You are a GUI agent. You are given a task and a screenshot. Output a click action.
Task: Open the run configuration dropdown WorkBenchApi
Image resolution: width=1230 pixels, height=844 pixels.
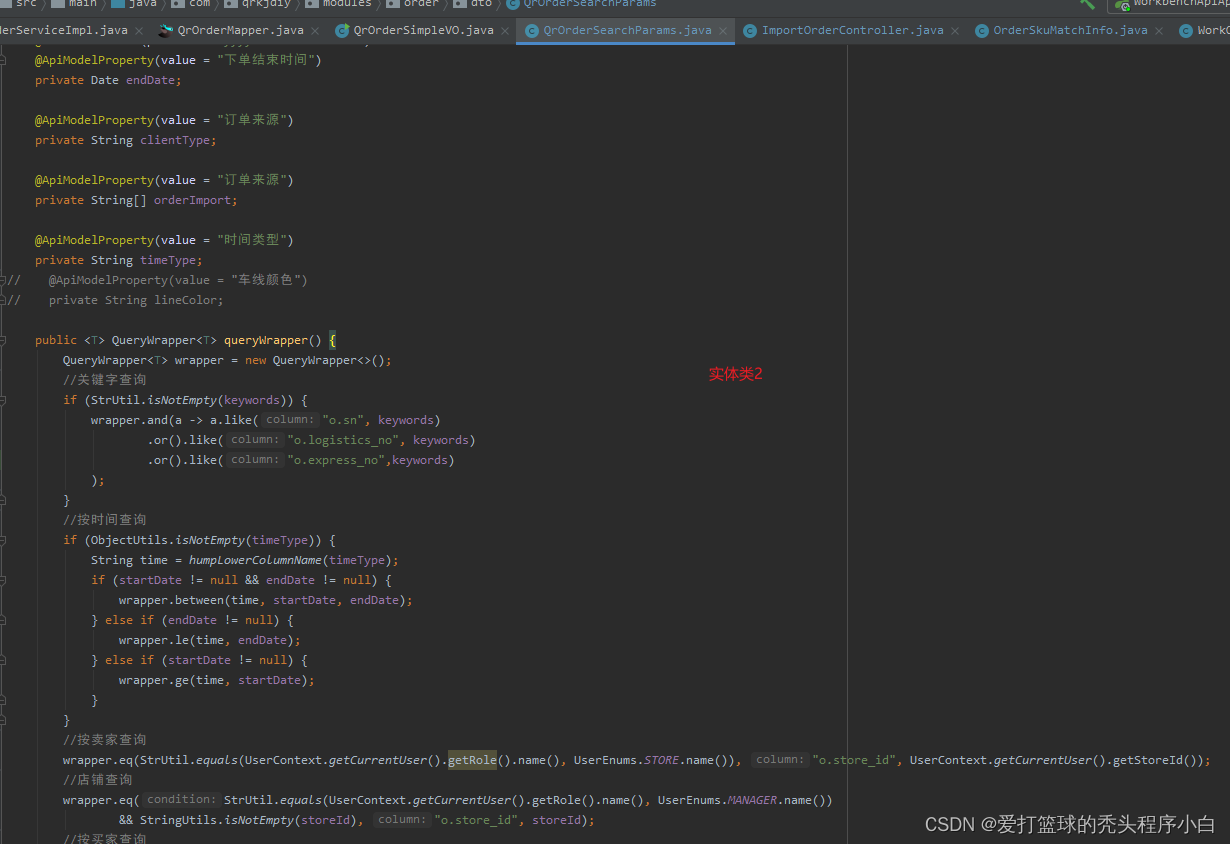click(x=1169, y=4)
